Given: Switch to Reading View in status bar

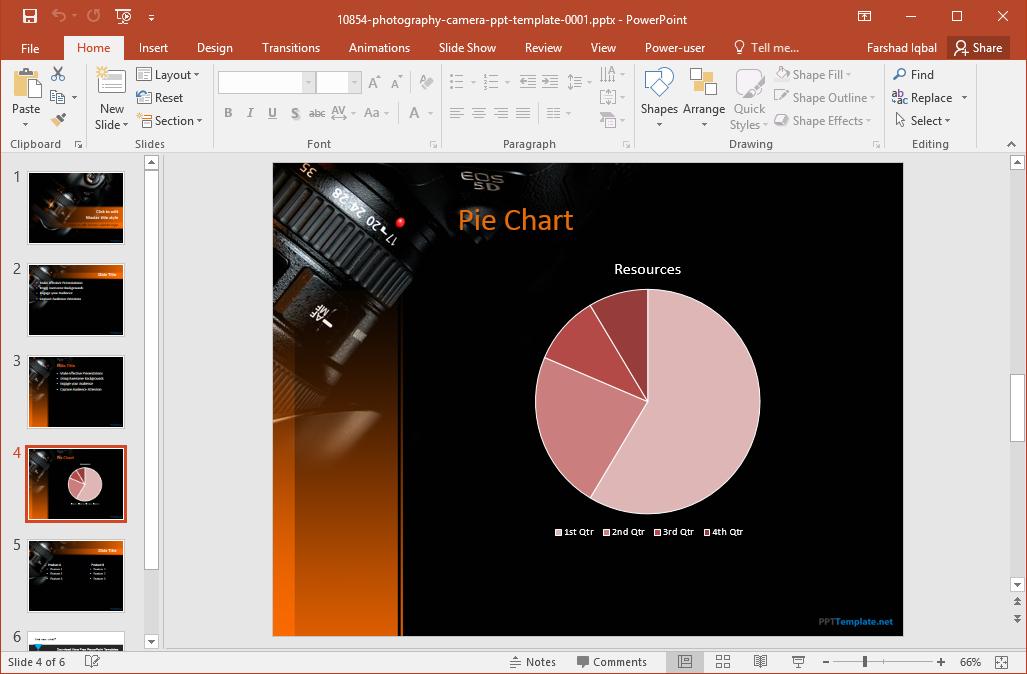Looking at the screenshot, I should (x=760, y=662).
